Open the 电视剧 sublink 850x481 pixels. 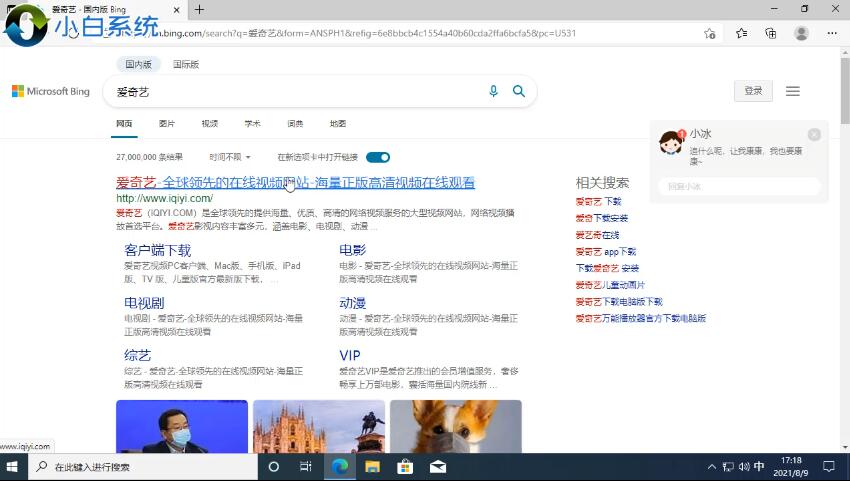pyautogui.click(x=144, y=303)
